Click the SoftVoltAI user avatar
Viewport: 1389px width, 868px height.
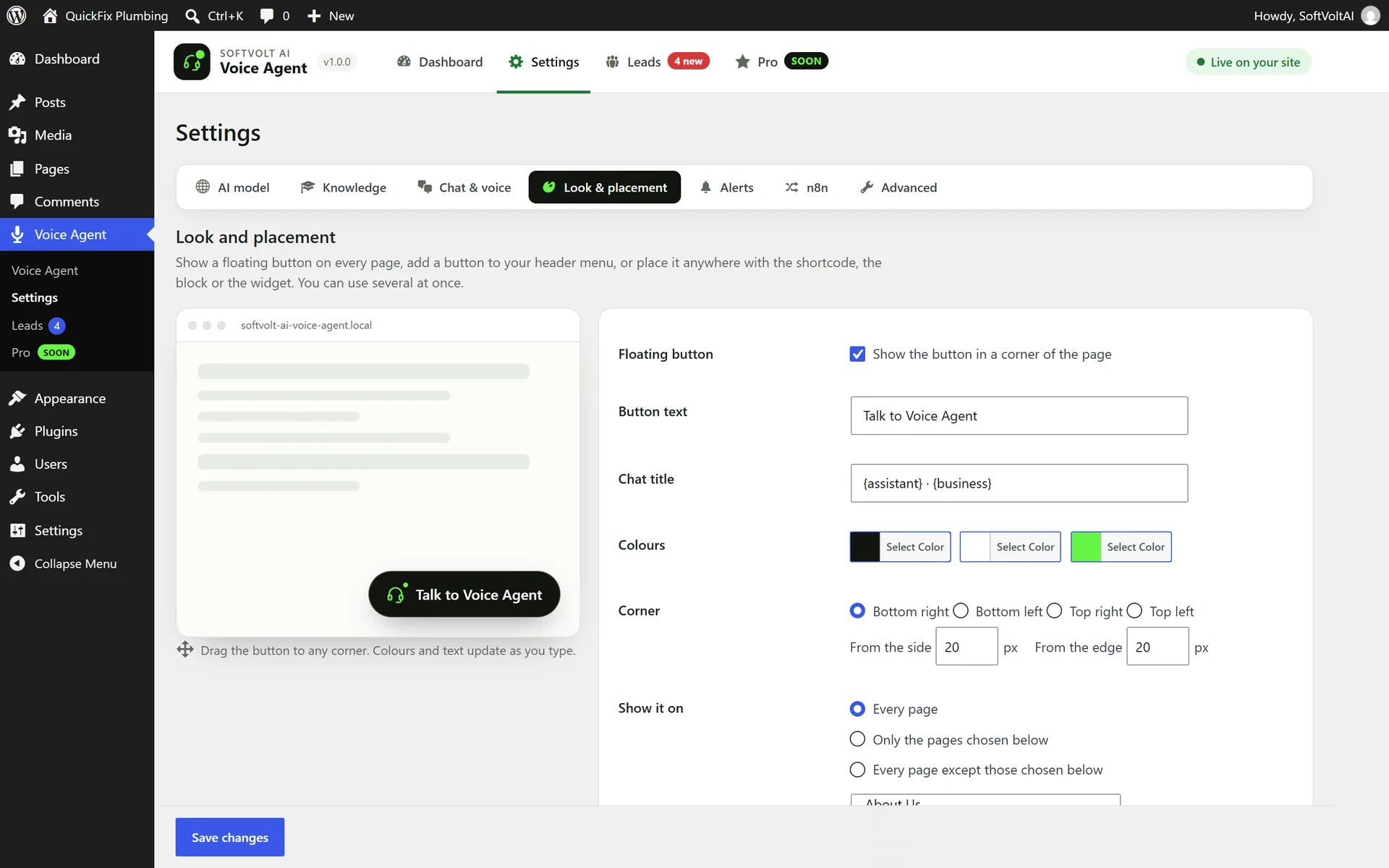(x=1370, y=16)
